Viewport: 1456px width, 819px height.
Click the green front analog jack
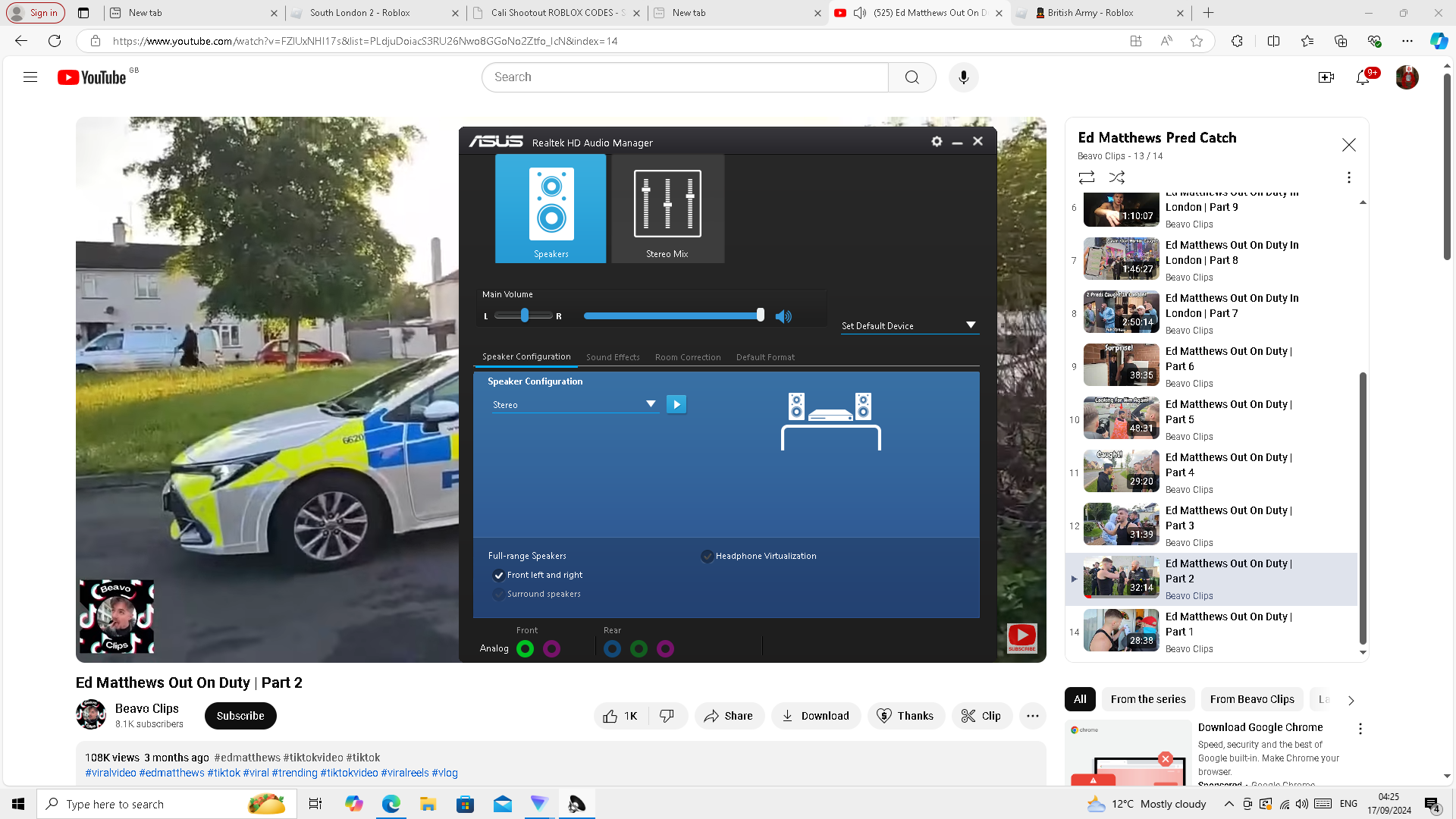[x=525, y=648]
